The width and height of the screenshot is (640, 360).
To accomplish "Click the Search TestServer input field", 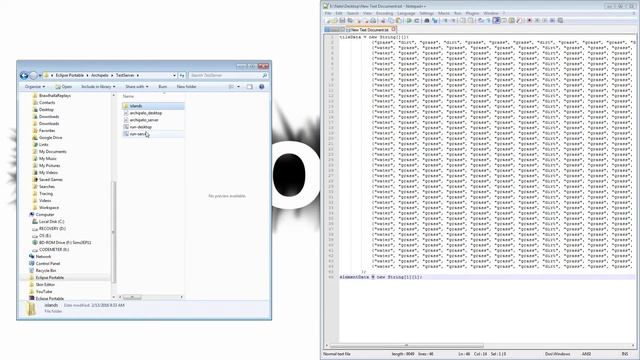I will point(225,76).
